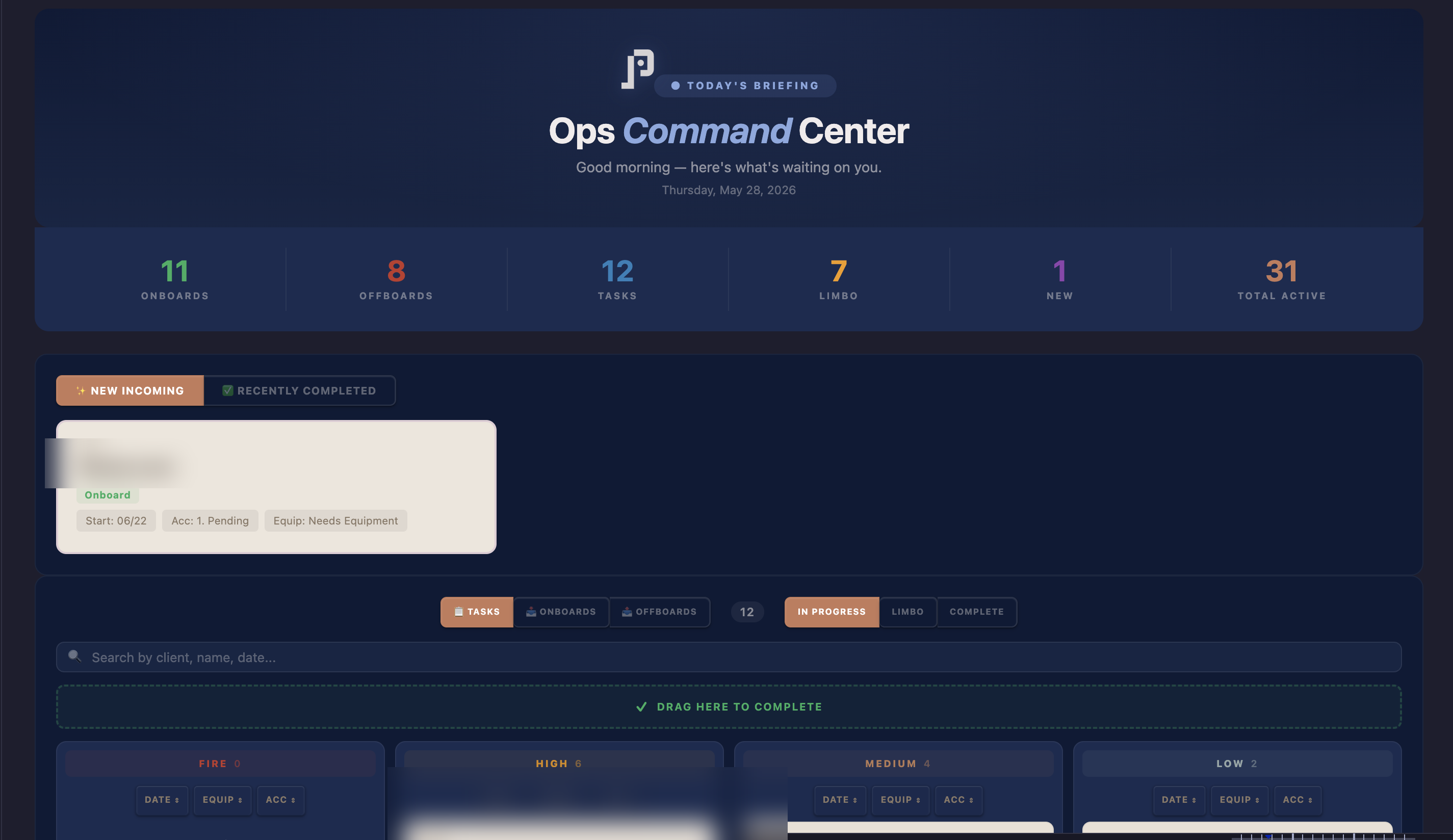Click the 1 New stat
This screenshot has height=840, width=1453.
click(1060, 279)
